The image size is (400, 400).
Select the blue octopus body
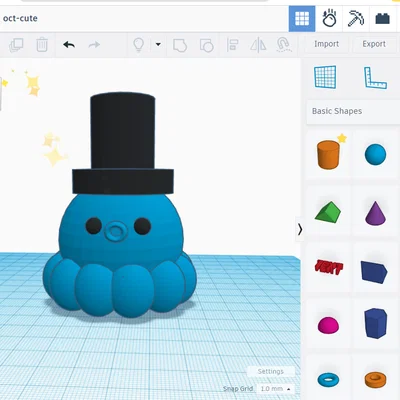(x=120, y=257)
